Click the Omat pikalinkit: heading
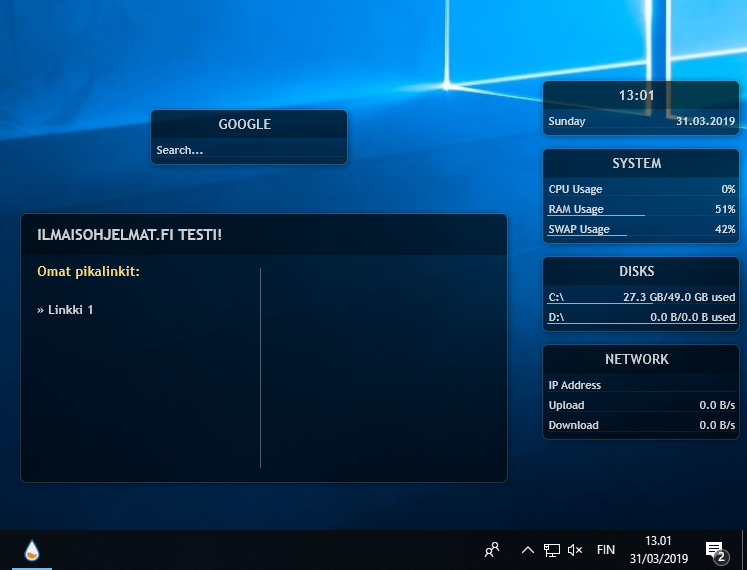This screenshot has width=747, height=570. pyautogui.click(x=88, y=272)
